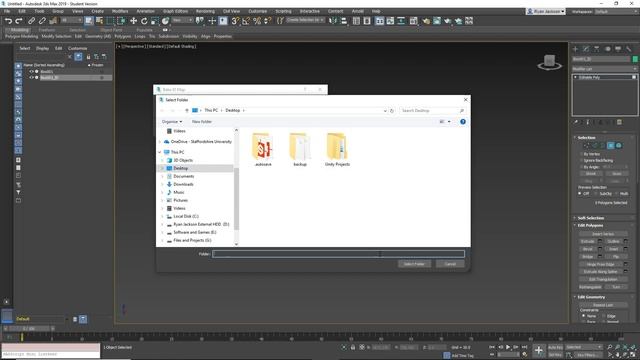Image resolution: width=640 pixels, height=360 pixels.
Task: Select Preview Selection Off radio button
Action: (580, 193)
